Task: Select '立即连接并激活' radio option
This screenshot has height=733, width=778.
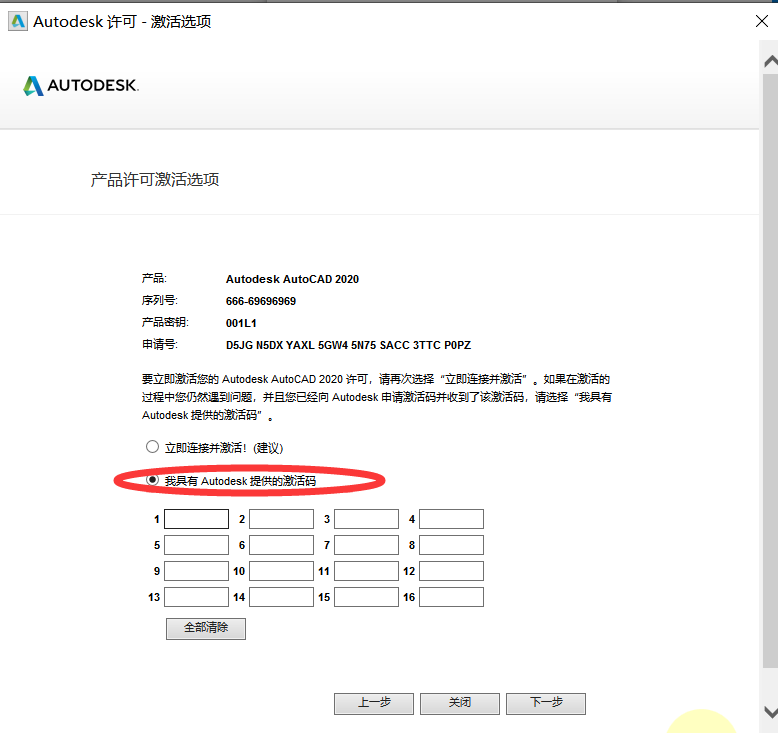Action: pyautogui.click(x=152, y=447)
